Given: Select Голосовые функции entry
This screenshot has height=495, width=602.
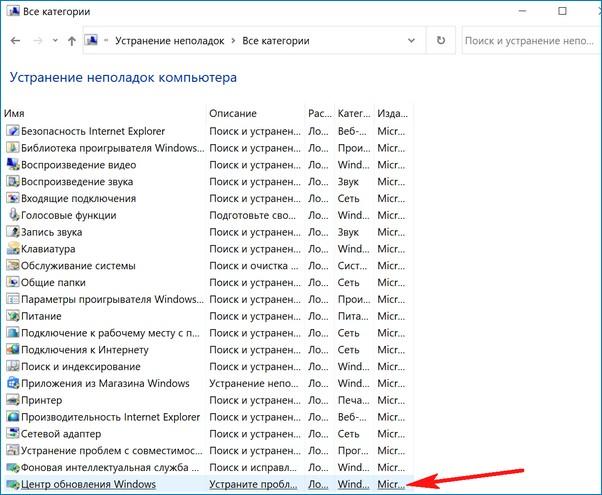Looking at the screenshot, I should pyautogui.click(x=68, y=215).
